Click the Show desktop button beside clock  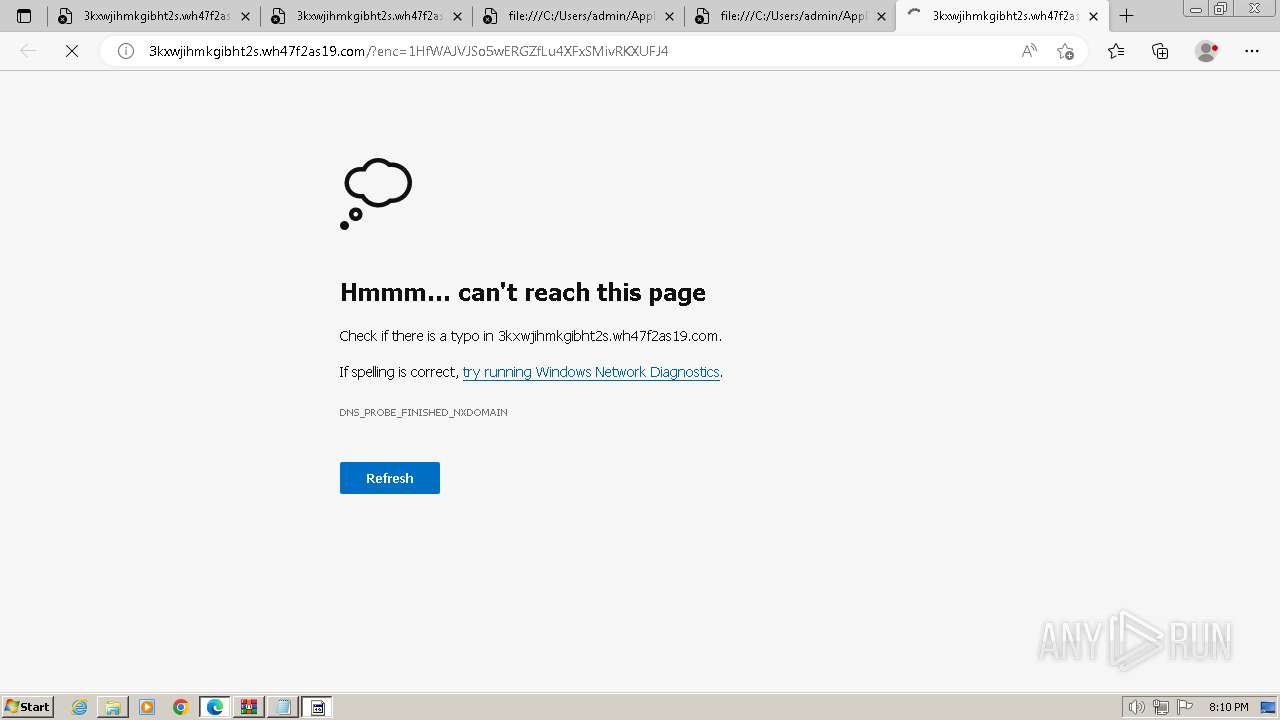pos(1269,707)
